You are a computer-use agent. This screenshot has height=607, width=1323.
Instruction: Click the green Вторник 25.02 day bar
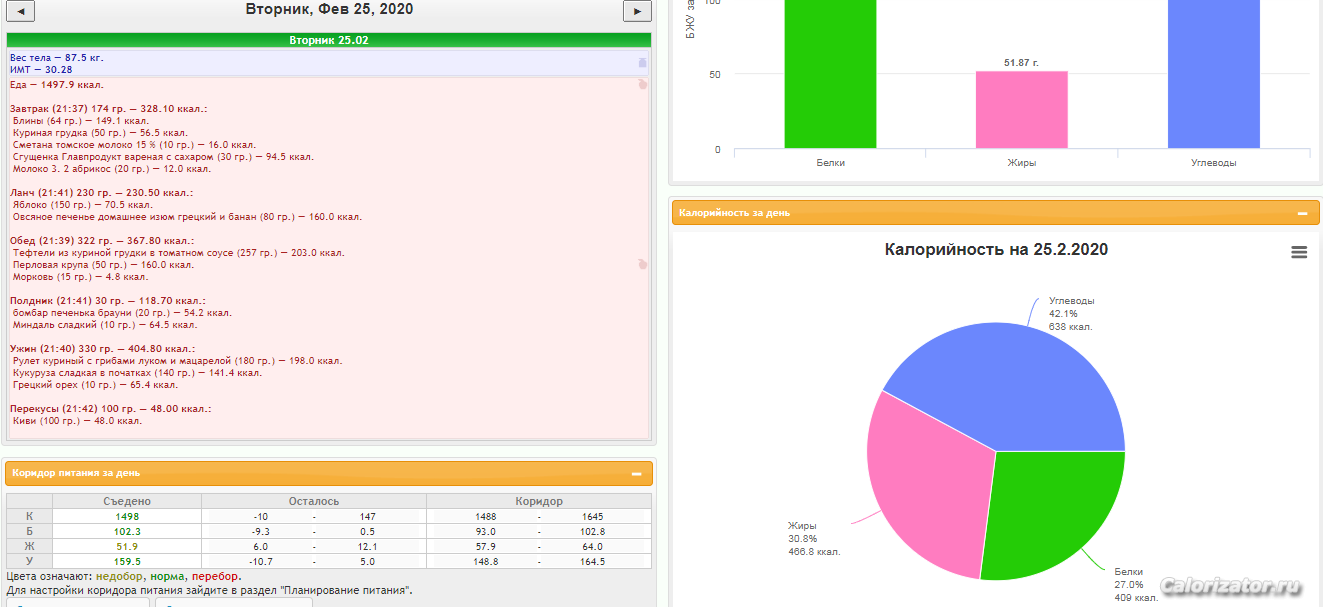pos(329,40)
